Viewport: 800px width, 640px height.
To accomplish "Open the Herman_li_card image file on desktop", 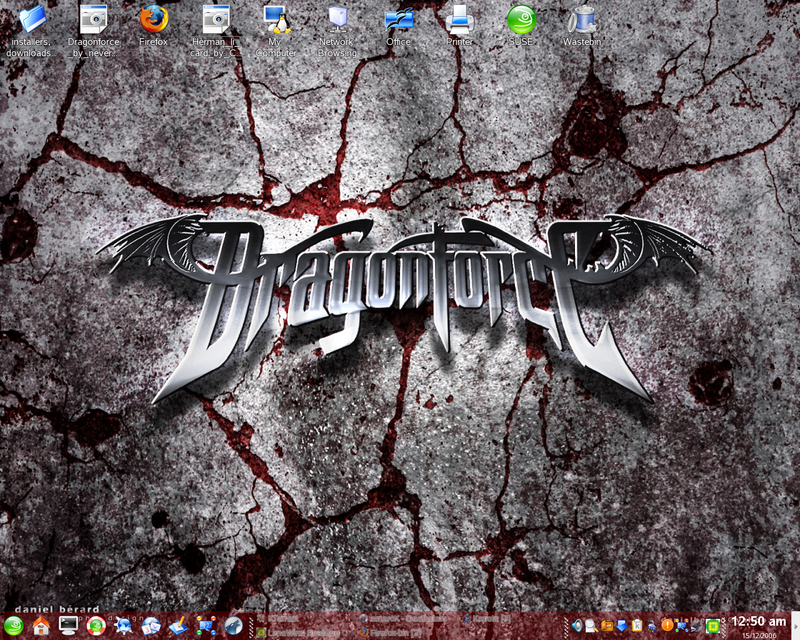I will 216,30.
